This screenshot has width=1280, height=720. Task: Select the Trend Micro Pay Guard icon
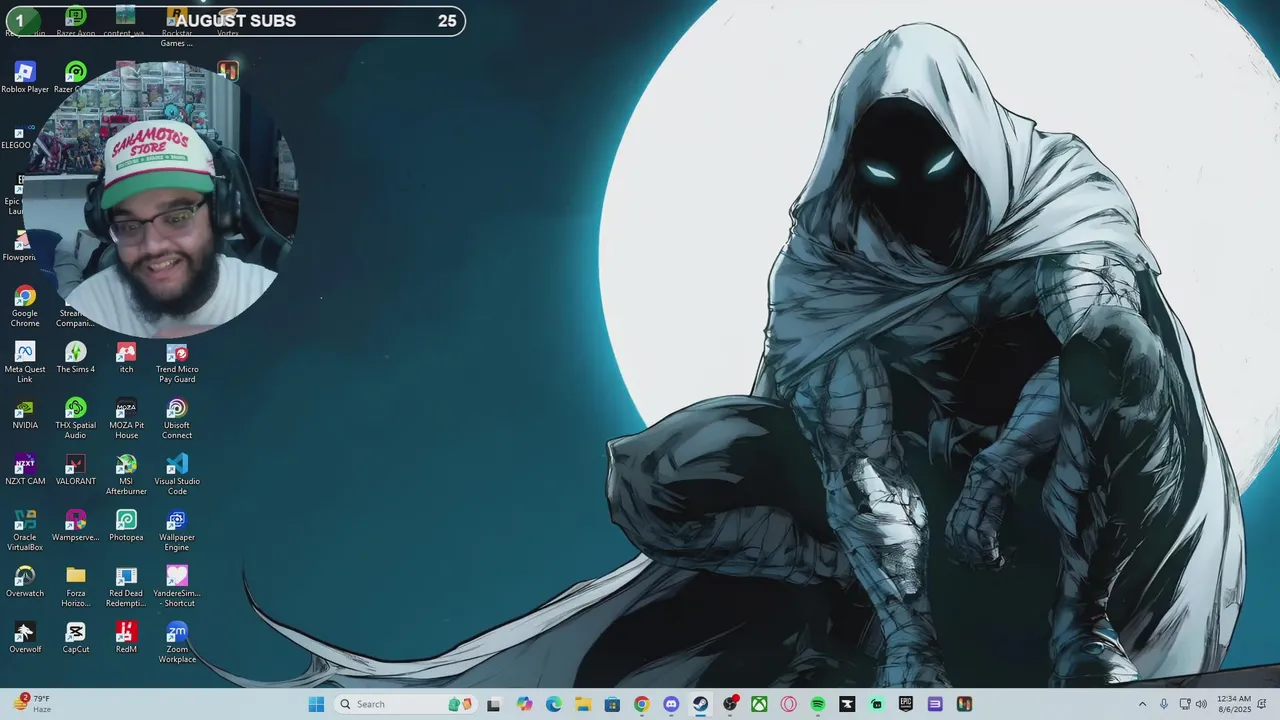pos(177,362)
